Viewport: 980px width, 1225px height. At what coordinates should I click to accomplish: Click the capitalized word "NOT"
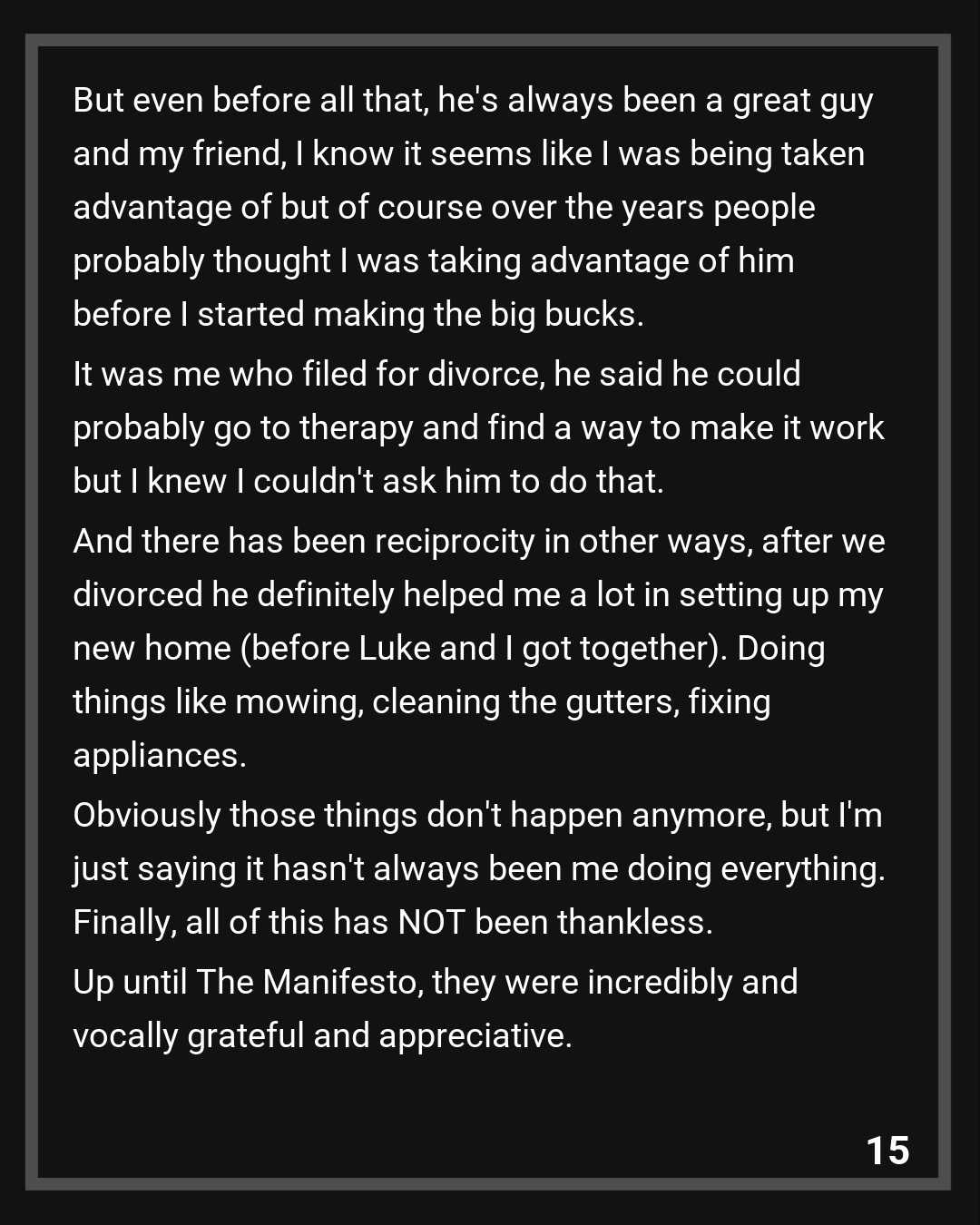click(431, 922)
